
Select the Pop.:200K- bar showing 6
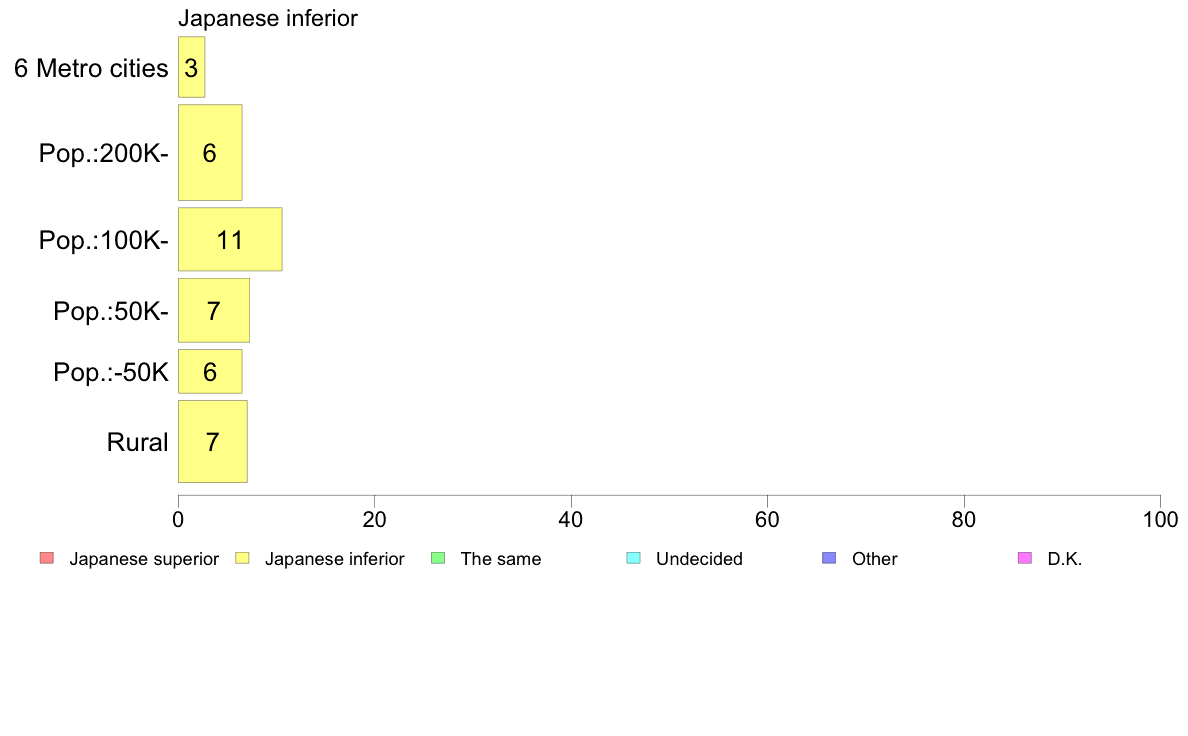coord(210,152)
